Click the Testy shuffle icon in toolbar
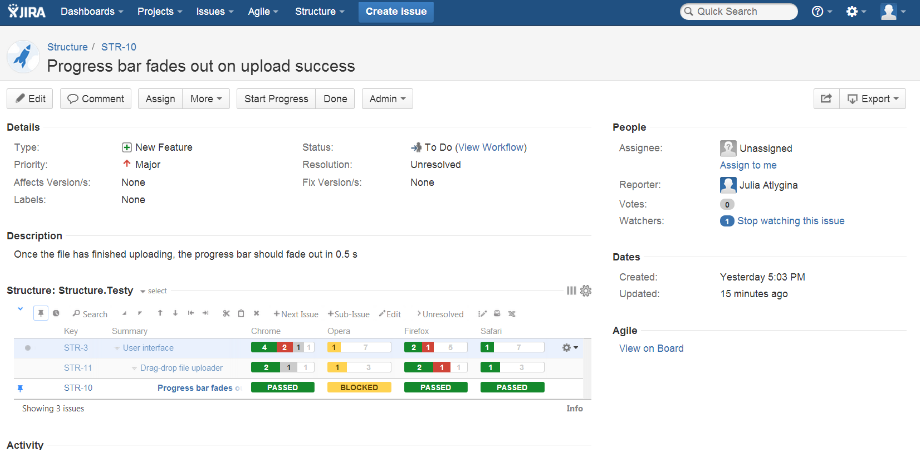Image resolution: width=920 pixels, height=450 pixels. pyautogui.click(x=512, y=313)
